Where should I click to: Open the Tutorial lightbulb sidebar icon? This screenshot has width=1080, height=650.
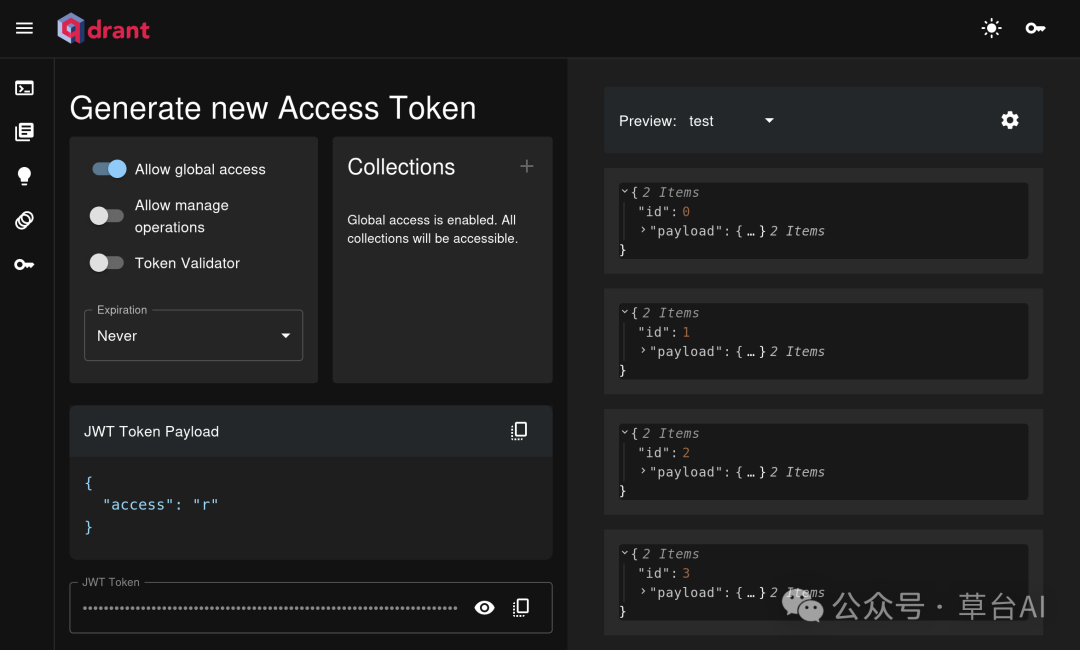25,176
